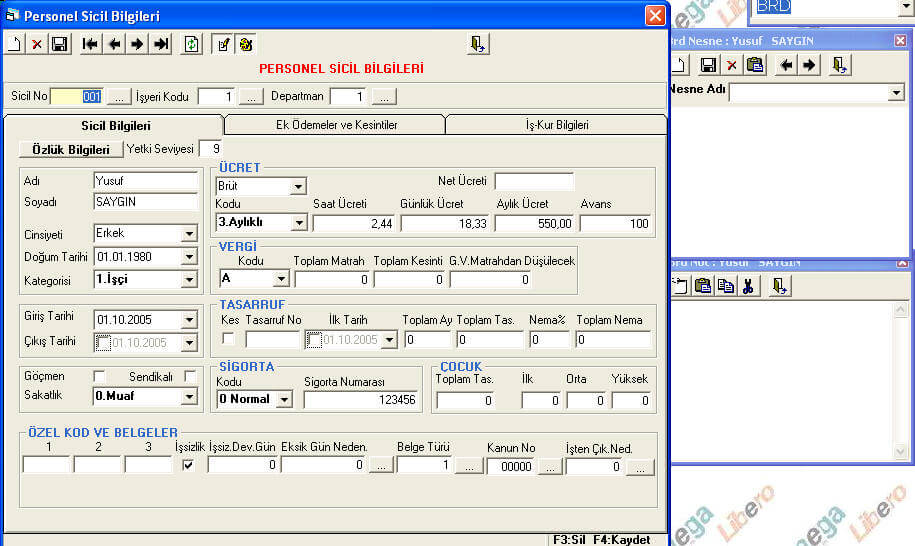This screenshot has width=915, height=546.
Task: Uncheck the İşsizlik checkbox
Action: (188, 466)
